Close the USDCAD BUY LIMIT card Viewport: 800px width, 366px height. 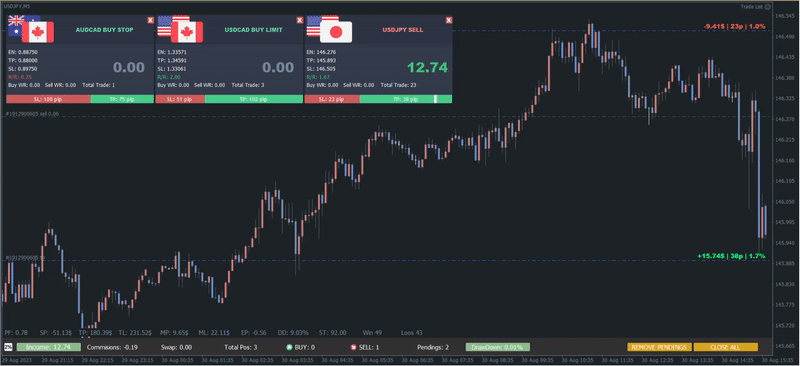[x=299, y=20]
